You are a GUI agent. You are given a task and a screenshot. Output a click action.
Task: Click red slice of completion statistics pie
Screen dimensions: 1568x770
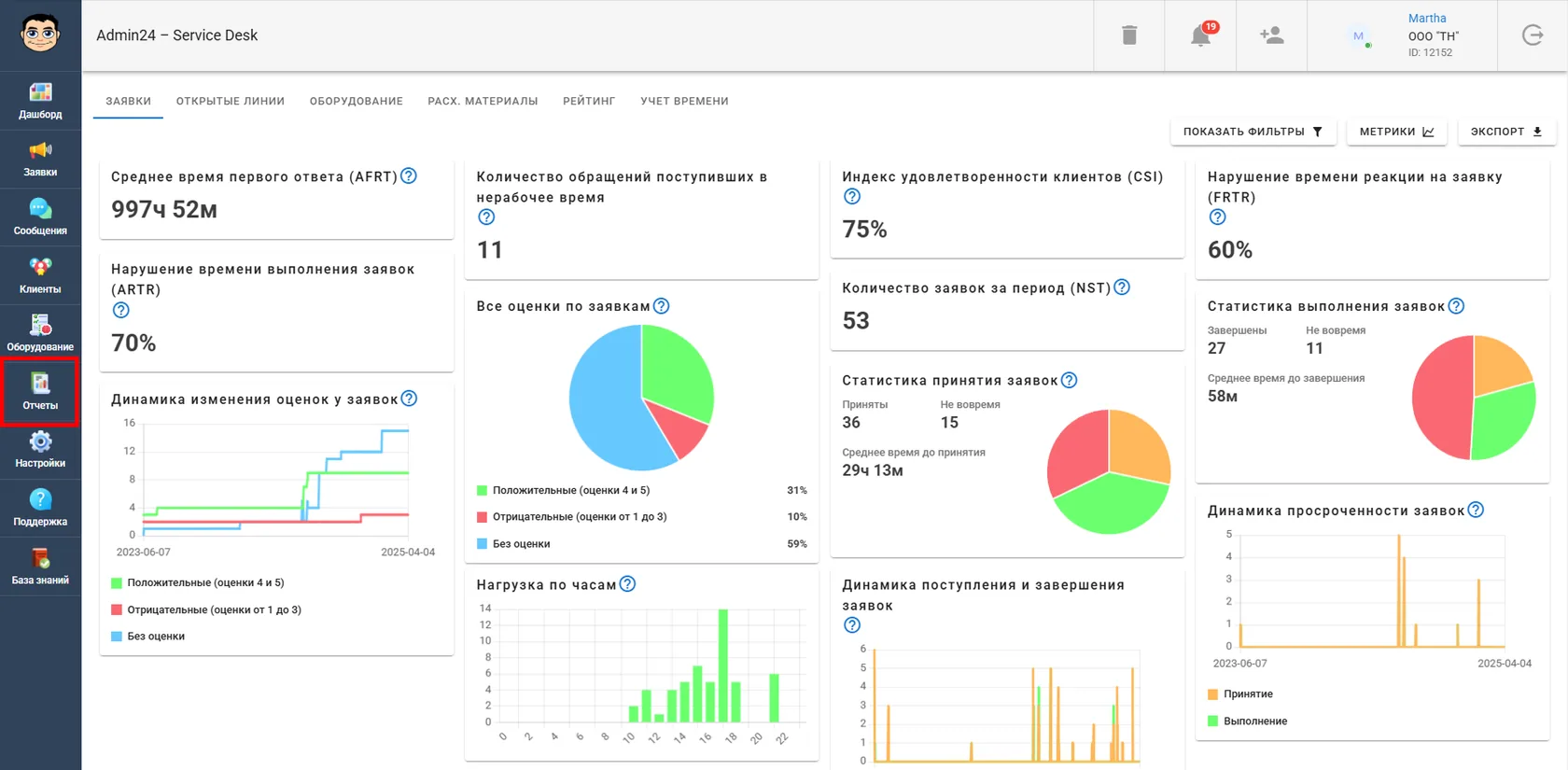pos(1441,397)
